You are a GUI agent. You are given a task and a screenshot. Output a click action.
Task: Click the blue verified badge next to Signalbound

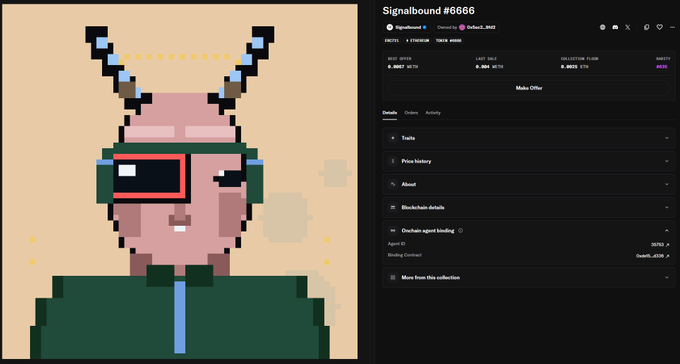coord(425,27)
